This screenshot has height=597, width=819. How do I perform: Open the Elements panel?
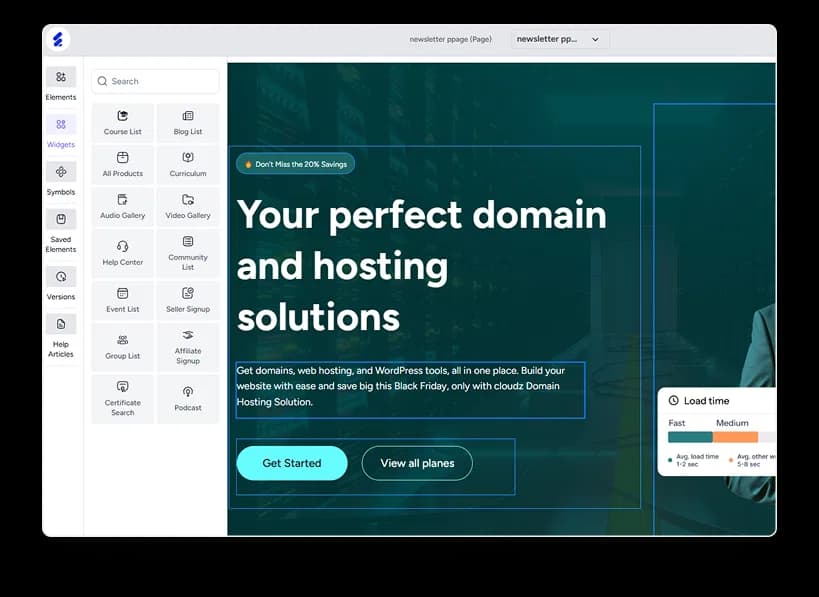tap(60, 84)
